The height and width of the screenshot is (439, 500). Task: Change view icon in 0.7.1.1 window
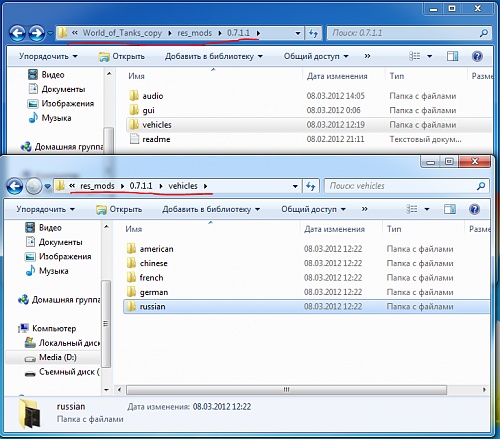(415, 56)
